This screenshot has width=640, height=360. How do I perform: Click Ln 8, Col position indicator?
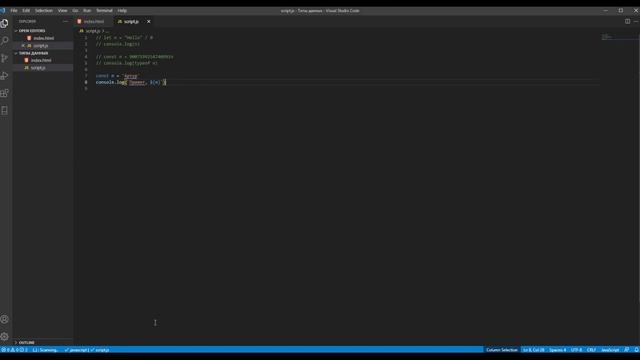click(533, 350)
